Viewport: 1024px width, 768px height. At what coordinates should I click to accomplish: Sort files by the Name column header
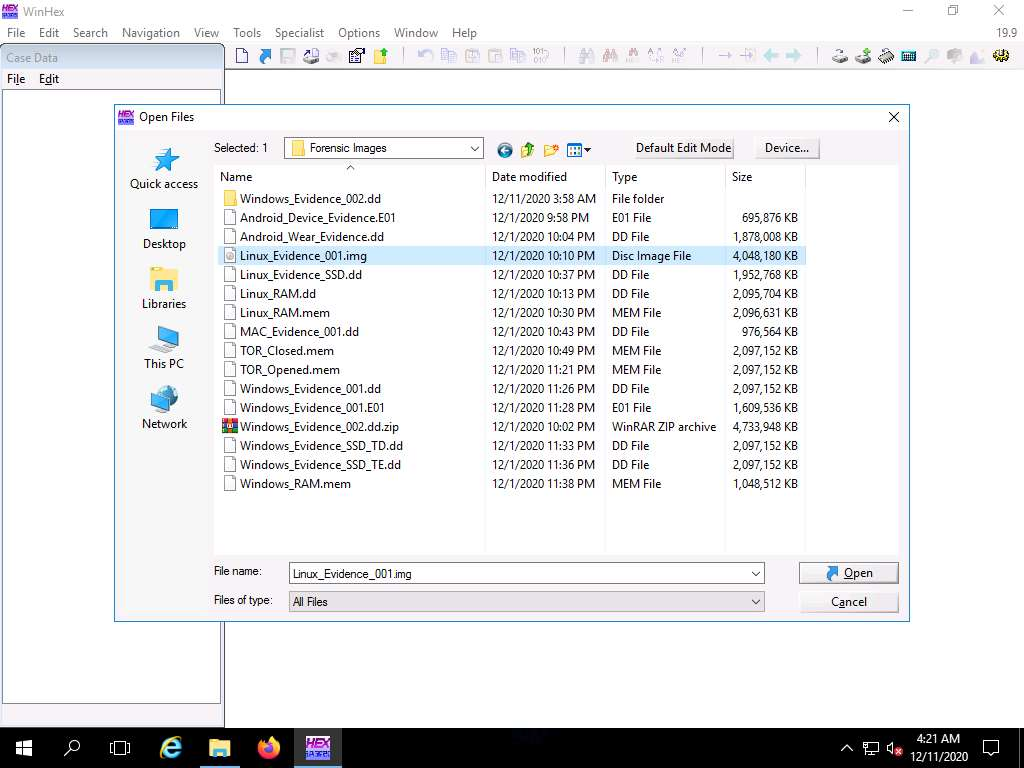tap(350, 176)
